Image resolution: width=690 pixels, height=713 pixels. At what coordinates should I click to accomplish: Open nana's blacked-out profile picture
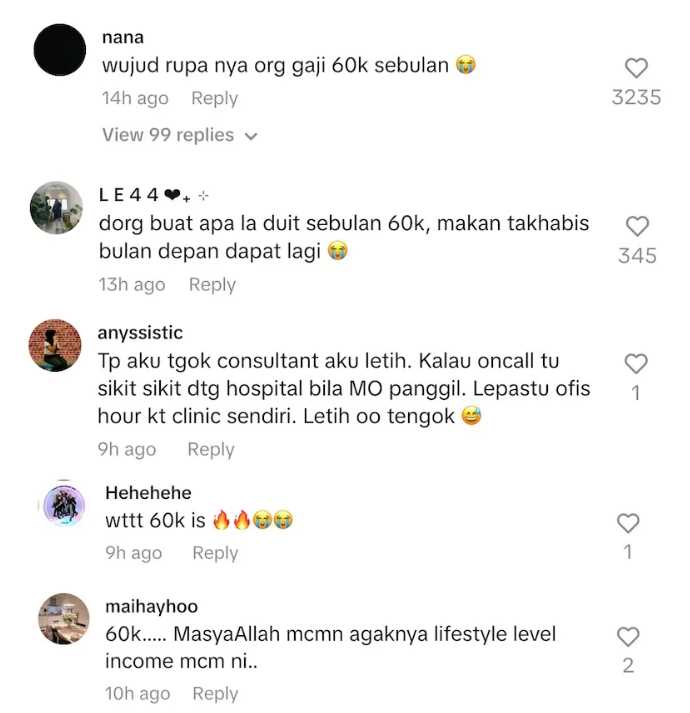(60, 50)
